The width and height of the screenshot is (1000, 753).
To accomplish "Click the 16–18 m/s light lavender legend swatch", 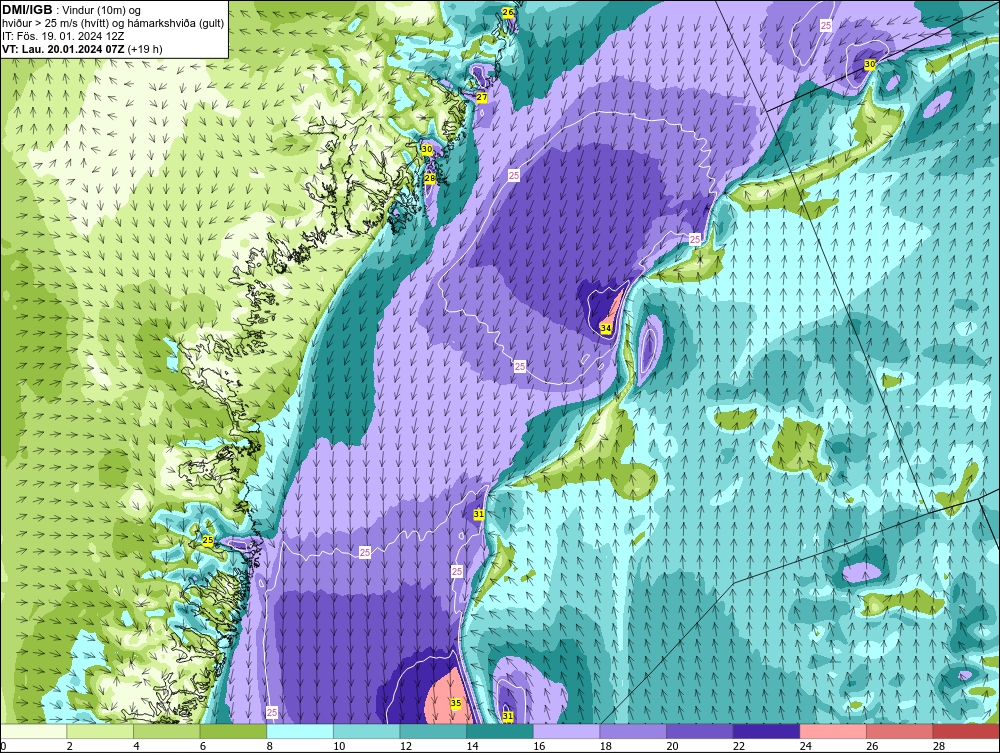I will point(566,731).
